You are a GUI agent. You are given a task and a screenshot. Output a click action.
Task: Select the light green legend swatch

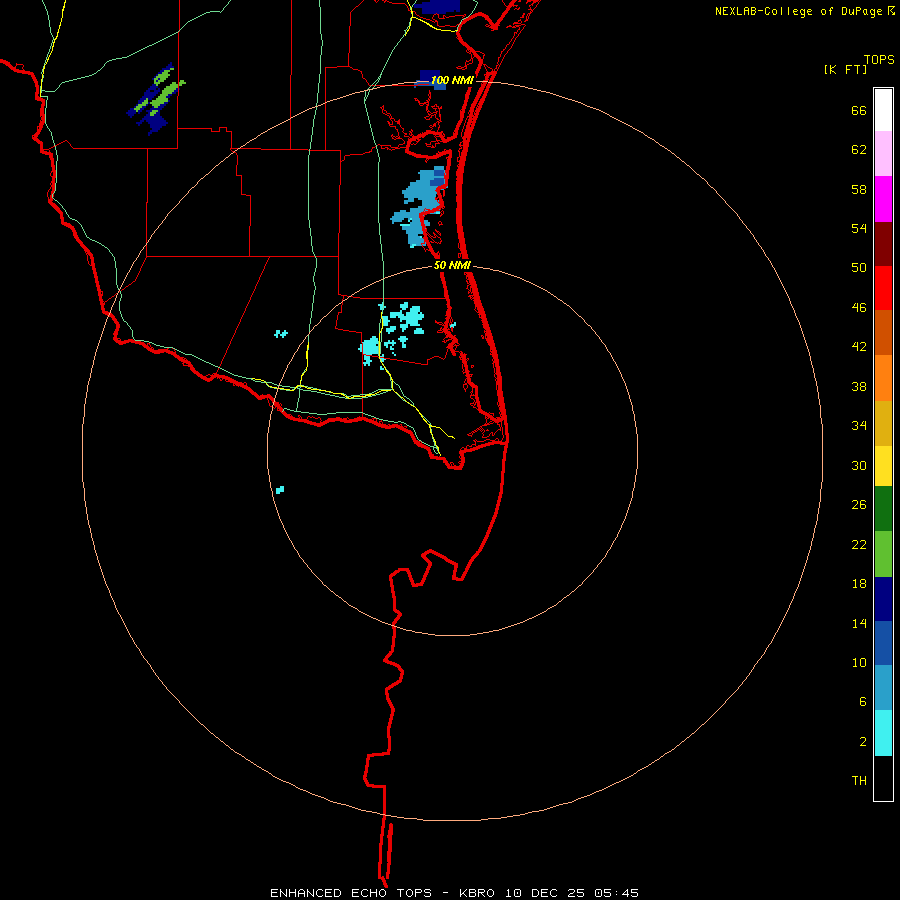tap(883, 554)
